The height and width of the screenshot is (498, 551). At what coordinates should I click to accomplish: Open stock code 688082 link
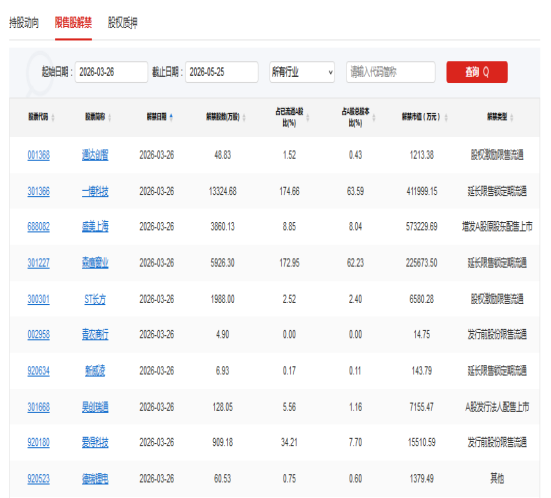[x=39, y=227]
